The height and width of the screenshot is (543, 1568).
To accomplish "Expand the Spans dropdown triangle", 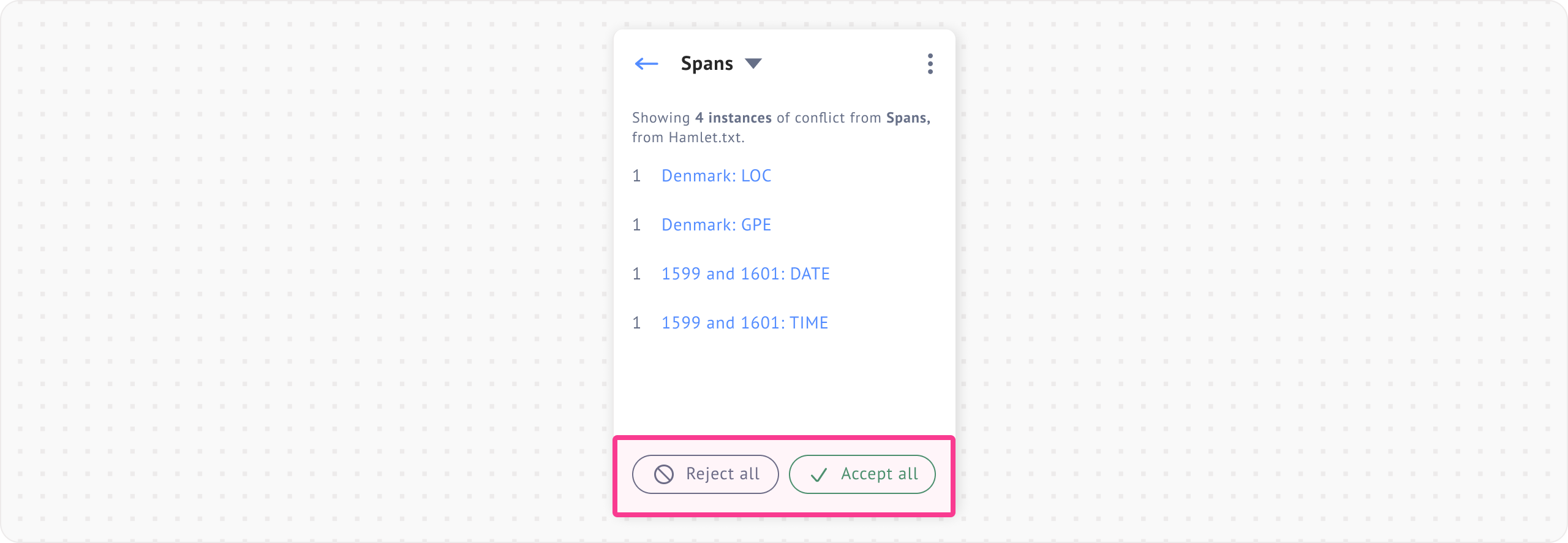I will [x=753, y=64].
